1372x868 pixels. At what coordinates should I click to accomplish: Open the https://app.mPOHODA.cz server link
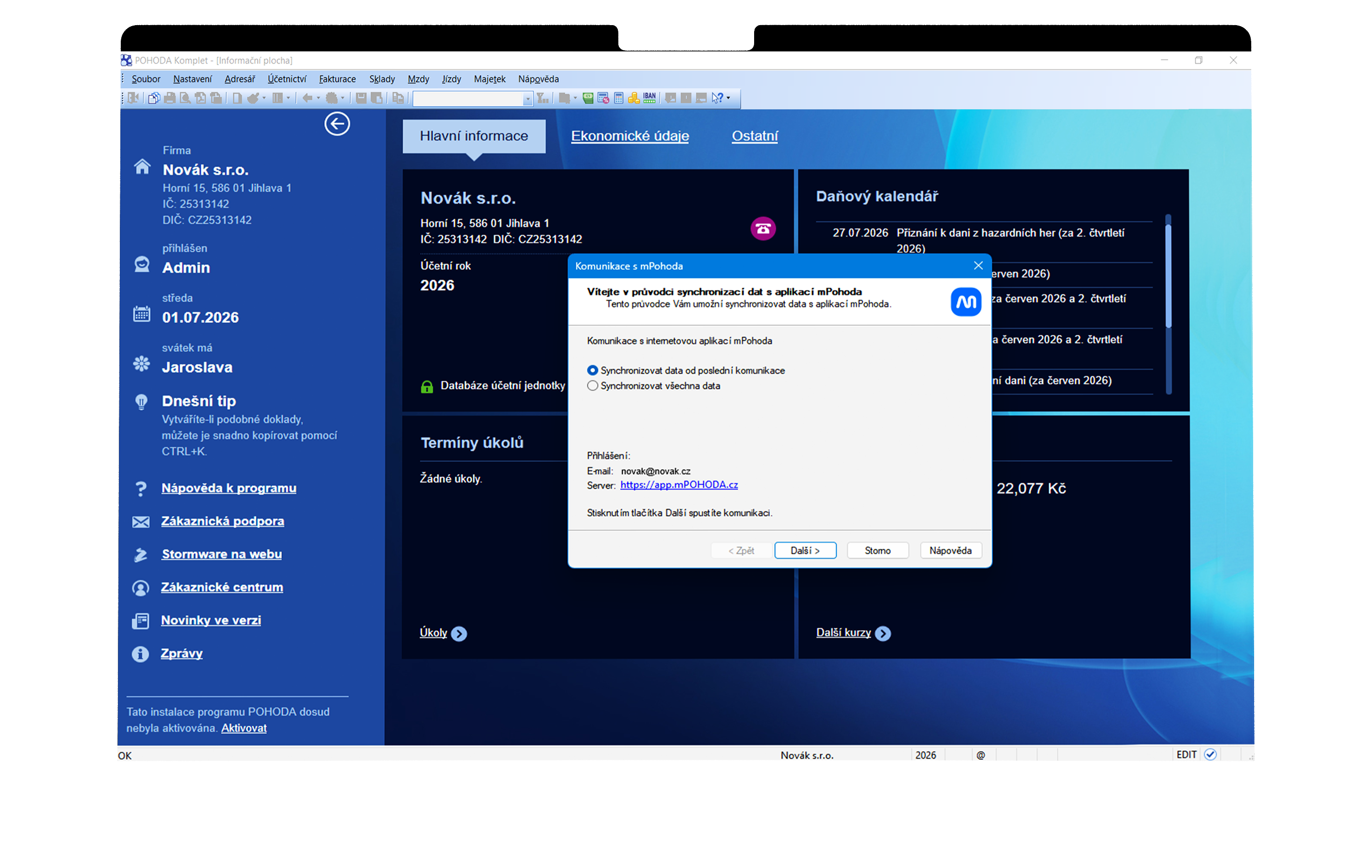pos(679,484)
